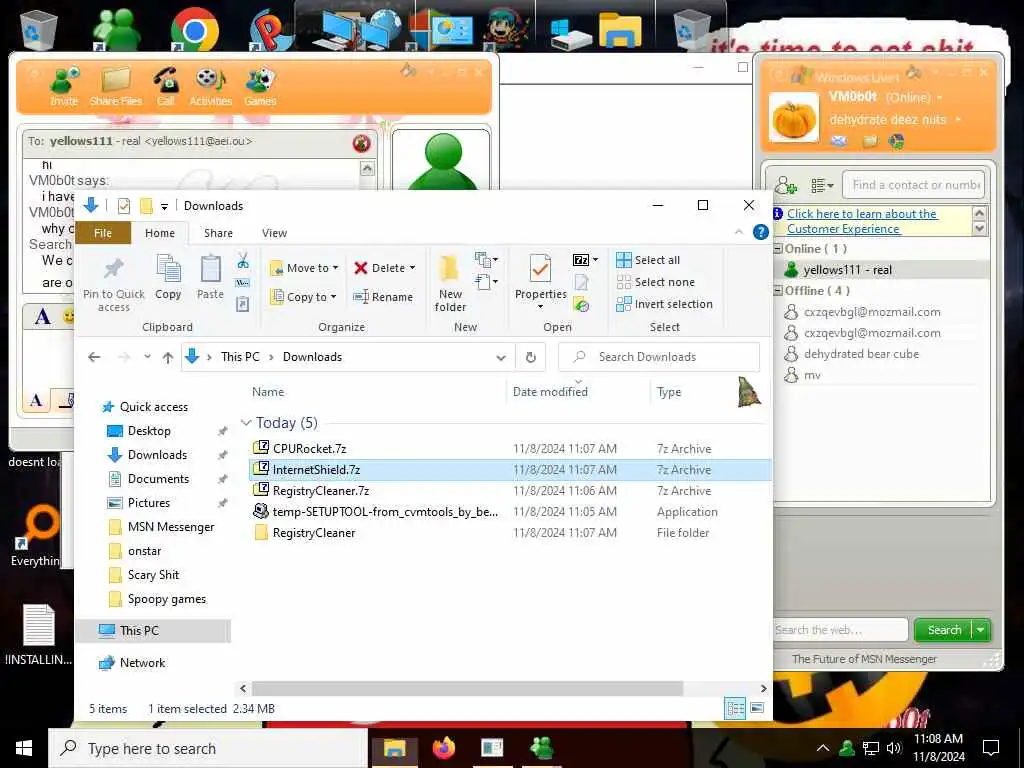This screenshot has width=1024, height=768.
Task: Click the pumpkin display picture in Messenger
Action: click(x=793, y=118)
